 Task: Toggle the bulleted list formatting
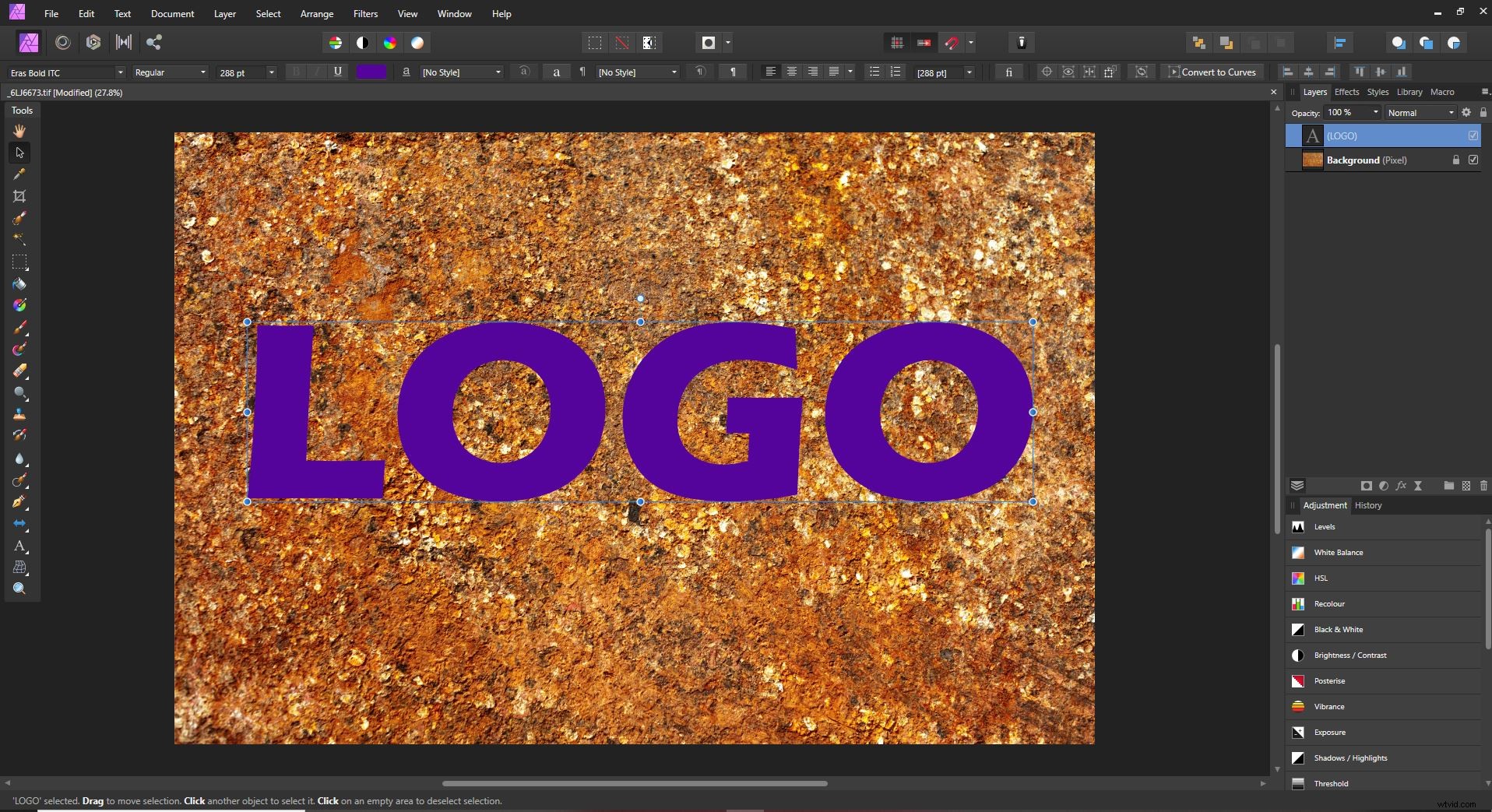(875, 72)
